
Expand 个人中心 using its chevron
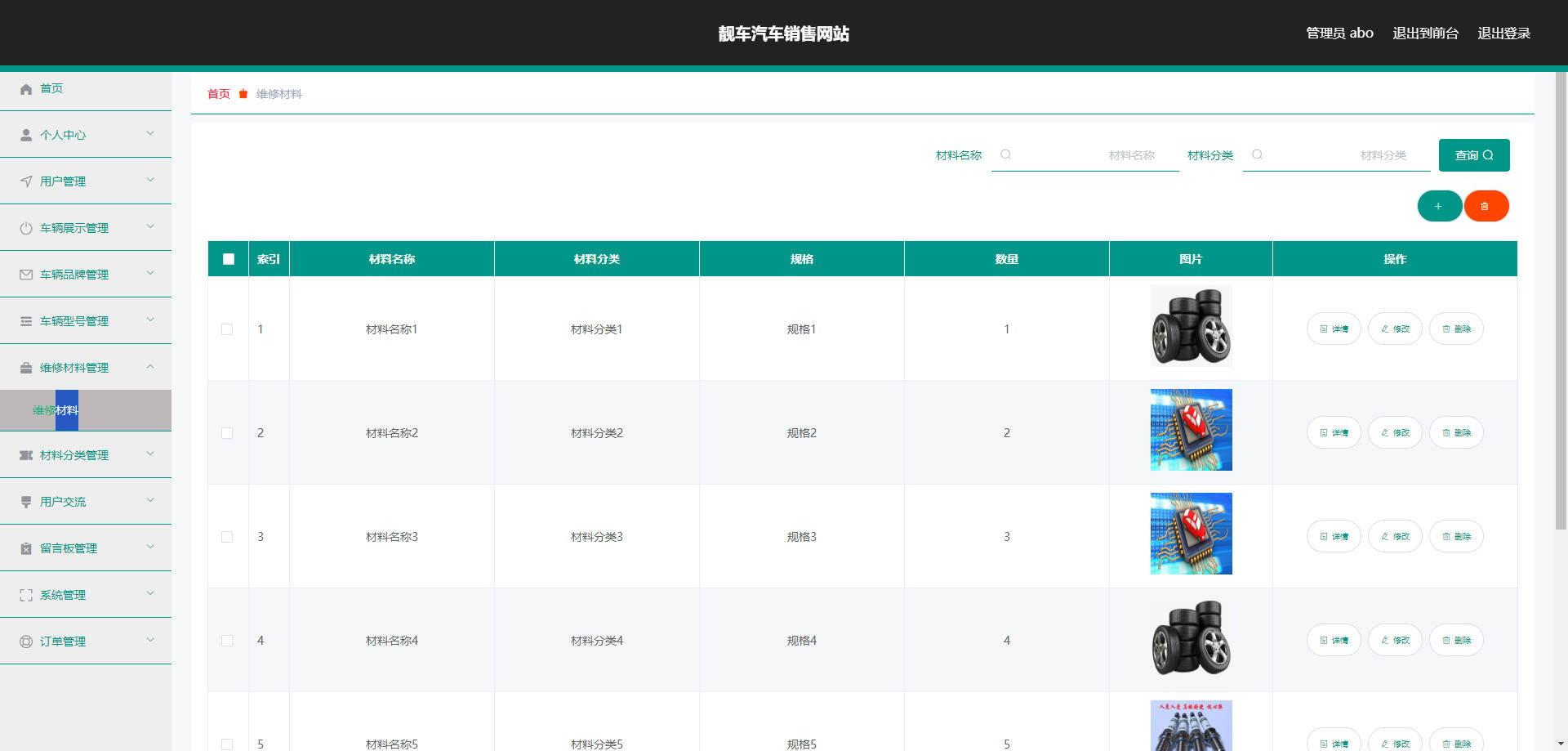[x=150, y=133]
